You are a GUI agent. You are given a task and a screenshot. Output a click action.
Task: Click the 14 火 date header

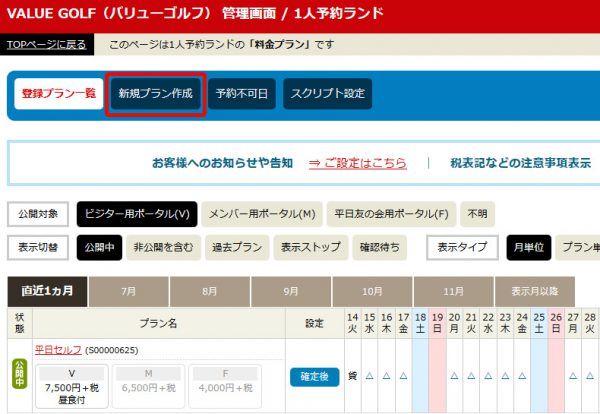tap(352, 323)
